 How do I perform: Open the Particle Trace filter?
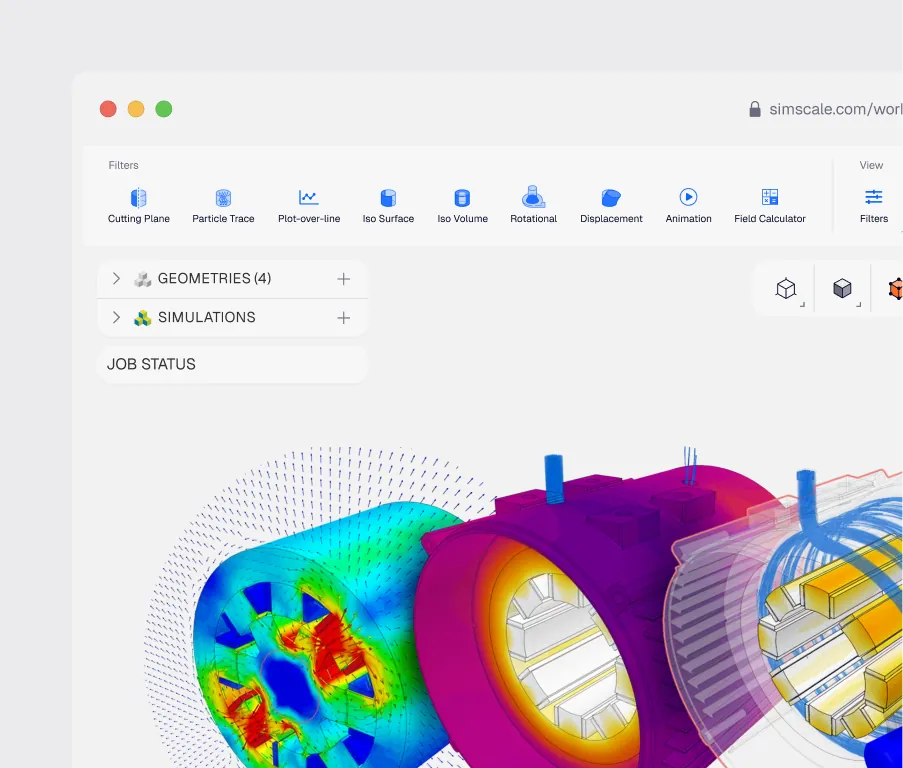223,206
